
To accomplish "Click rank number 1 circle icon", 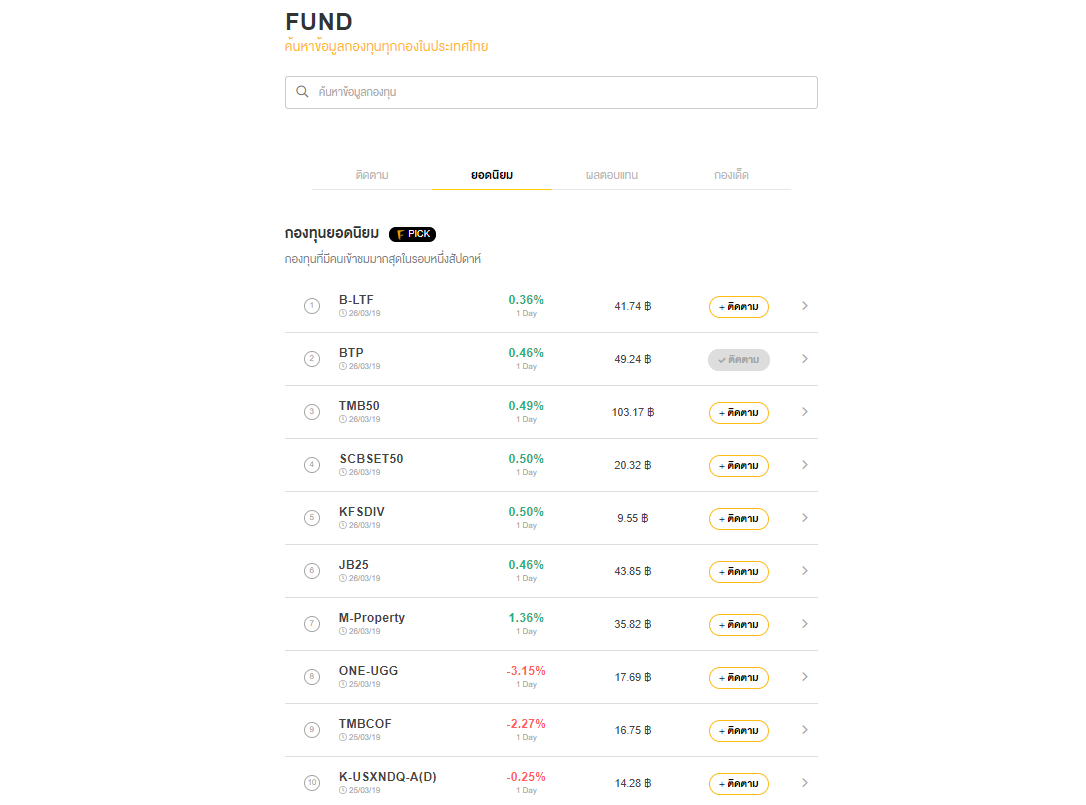I will click(312, 306).
